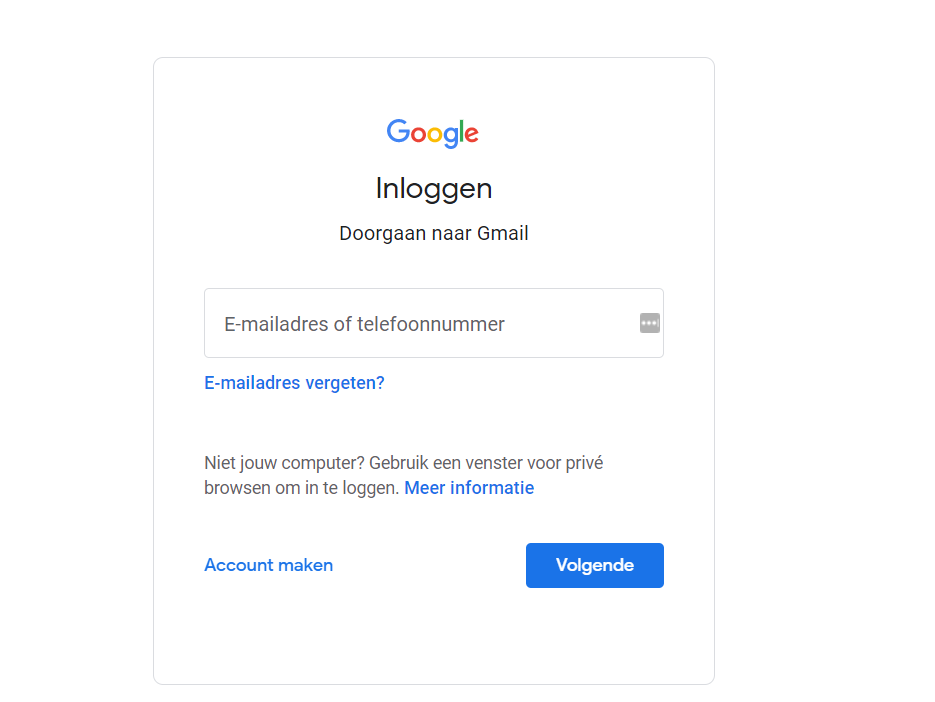Click the word privé in the notice

(584, 463)
